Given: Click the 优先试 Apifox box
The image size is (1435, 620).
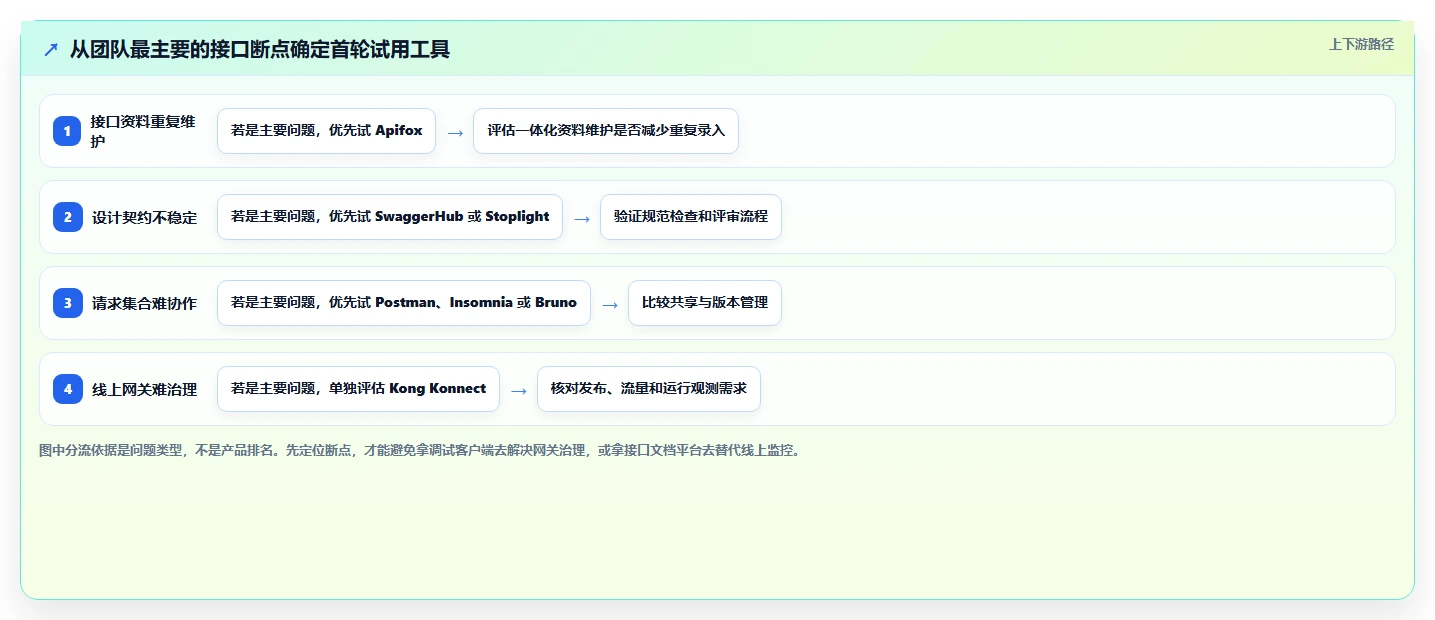Looking at the screenshot, I should click(x=326, y=131).
